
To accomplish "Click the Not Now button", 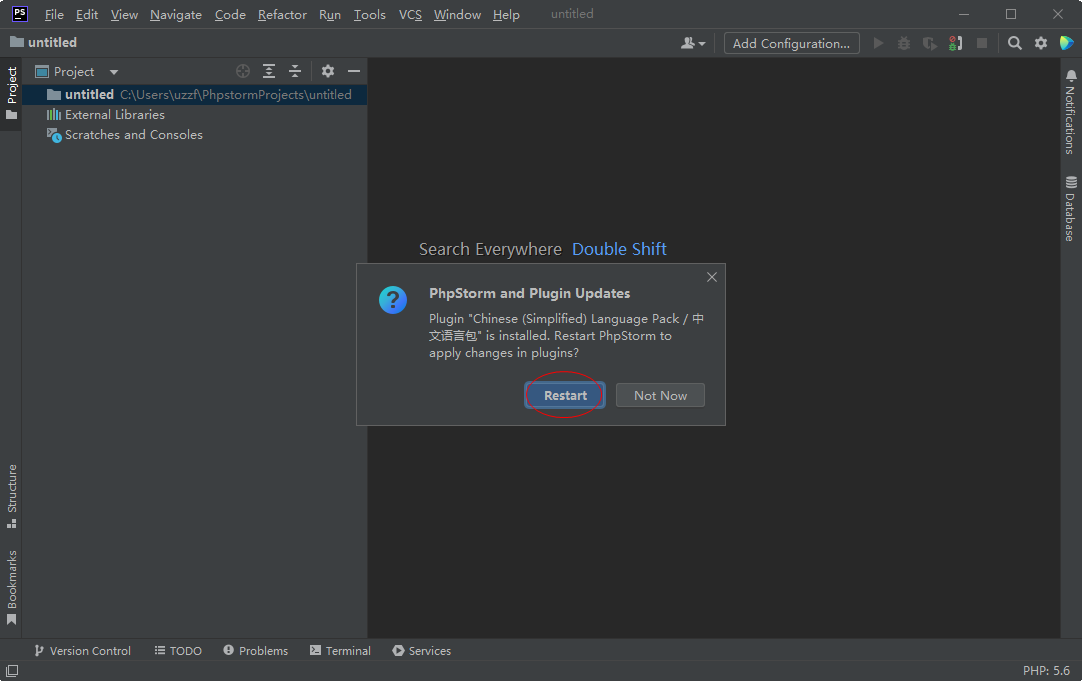I will click(660, 395).
